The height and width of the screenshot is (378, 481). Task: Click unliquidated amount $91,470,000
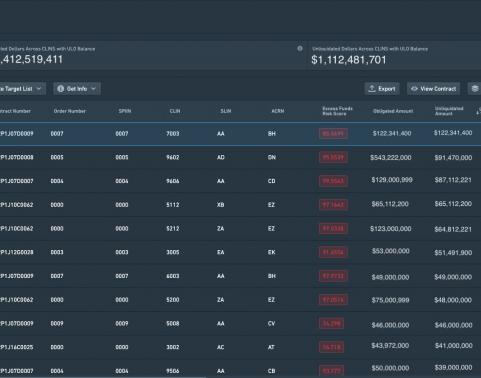(453, 158)
